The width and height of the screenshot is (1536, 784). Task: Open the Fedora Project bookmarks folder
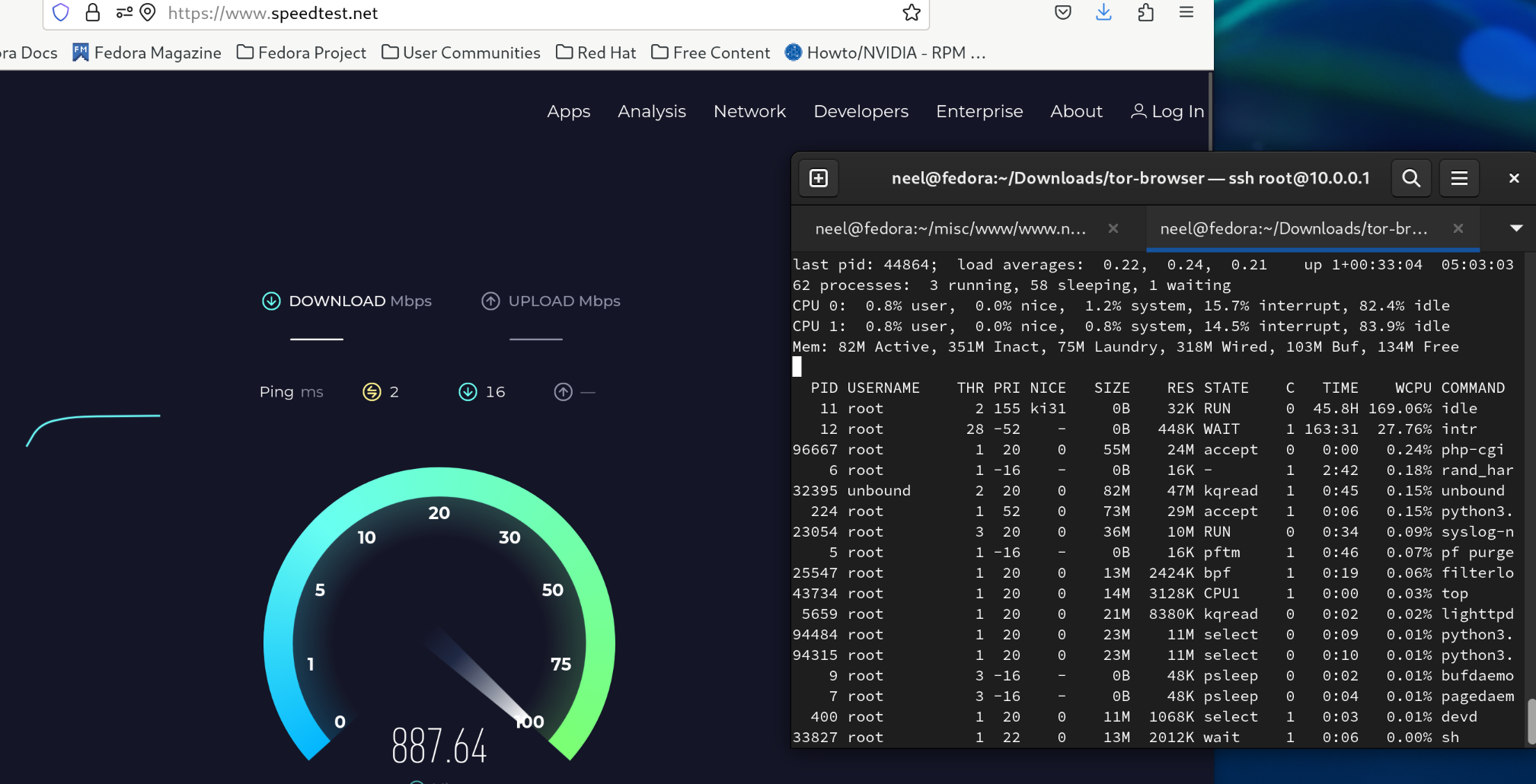(x=302, y=53)
